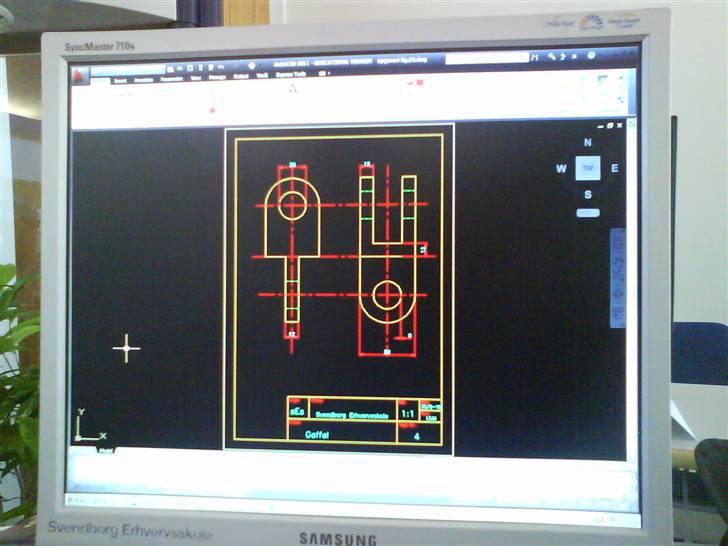Click the UCS icon in drawing corner
728x546 pixels.
(x=91, y=425)
